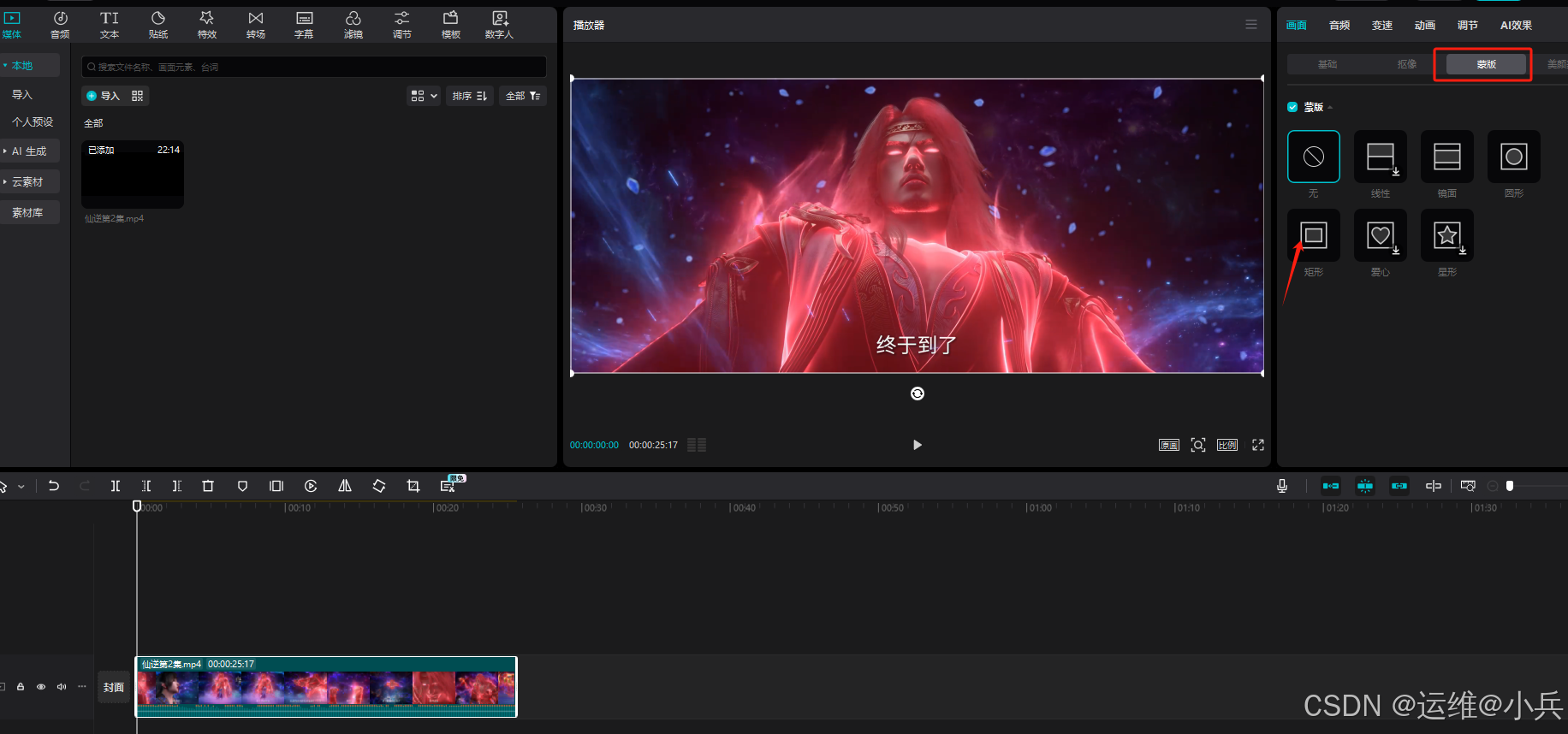The width and height of the screenshot is (1568, 734).
Task: Switch to the 动画 animation tab
Action: tap(1425, 26)
